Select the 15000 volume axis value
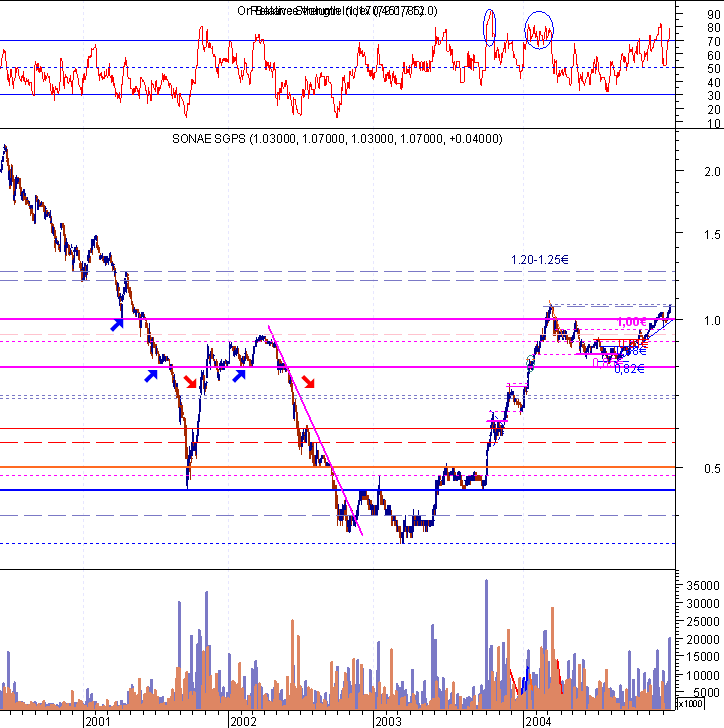 [703, 656]
